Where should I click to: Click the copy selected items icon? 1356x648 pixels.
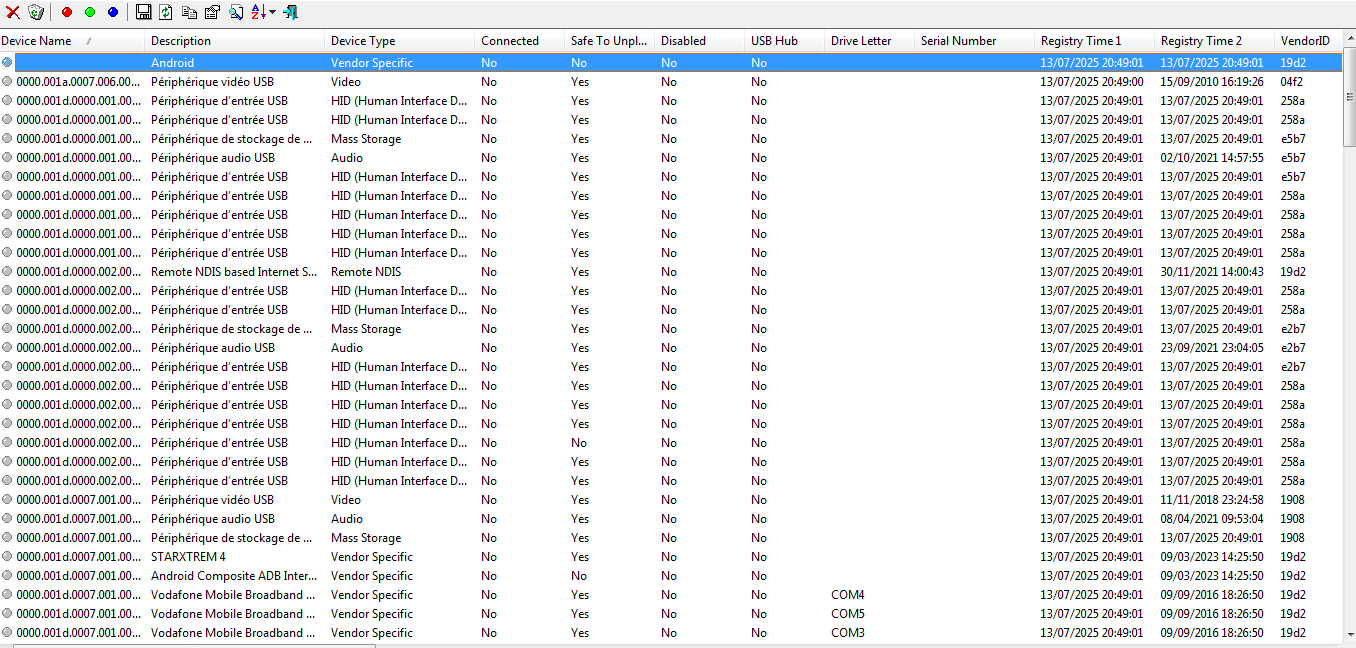(189, 12)
